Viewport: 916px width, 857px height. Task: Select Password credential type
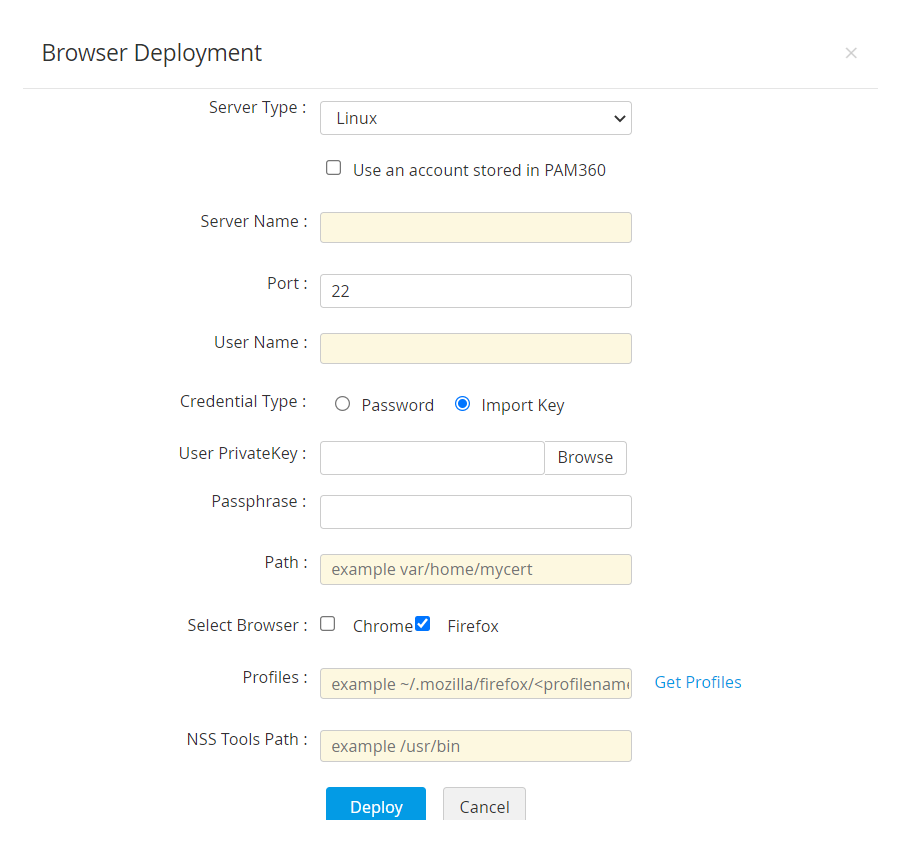[x=343, y=404]
